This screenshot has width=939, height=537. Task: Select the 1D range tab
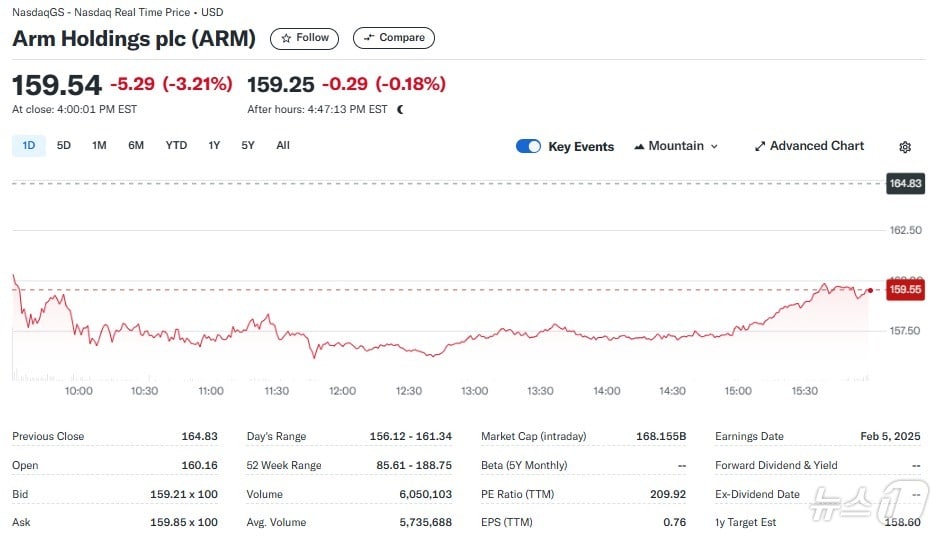click(29, 145)
